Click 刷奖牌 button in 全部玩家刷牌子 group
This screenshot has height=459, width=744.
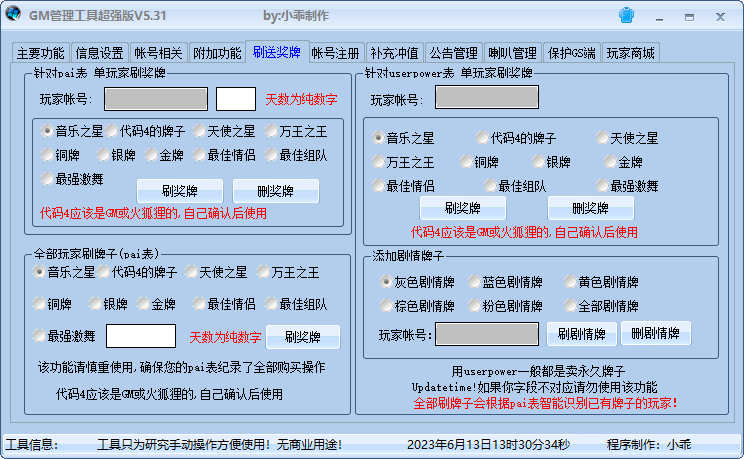click(x=303, y=337)
